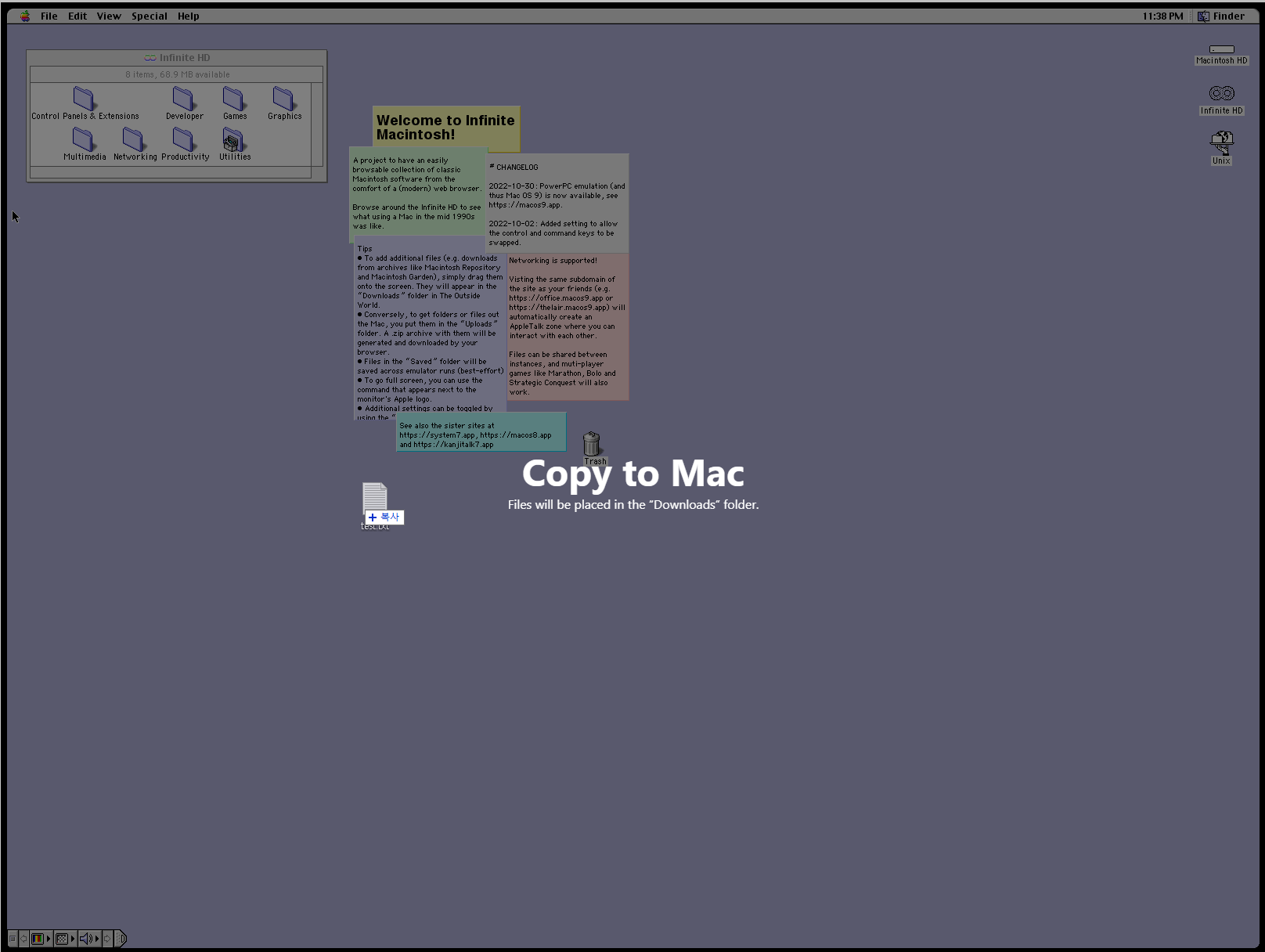The height and width of the screenshot is (952, 1265).
Task: Open the Apple menu logo
Action: point(25,16)
